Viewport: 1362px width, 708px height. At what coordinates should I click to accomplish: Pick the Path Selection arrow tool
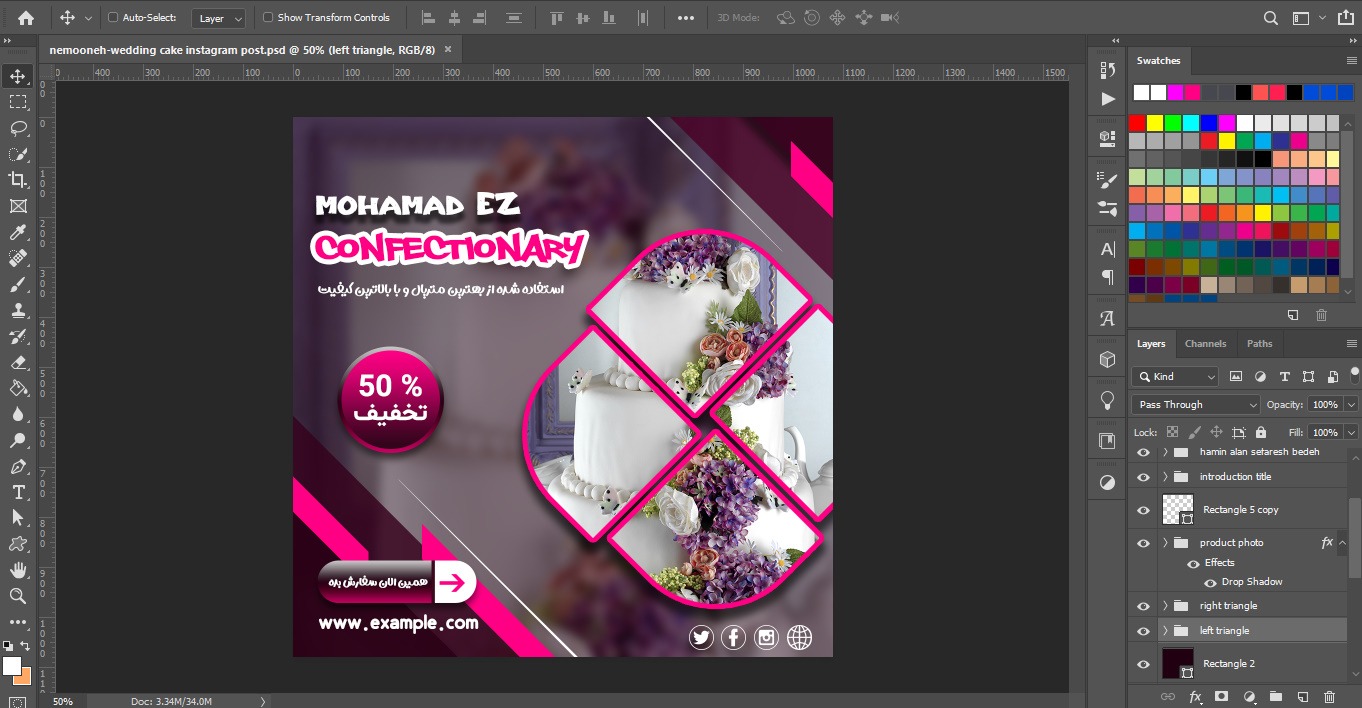(x=18, y=518)
